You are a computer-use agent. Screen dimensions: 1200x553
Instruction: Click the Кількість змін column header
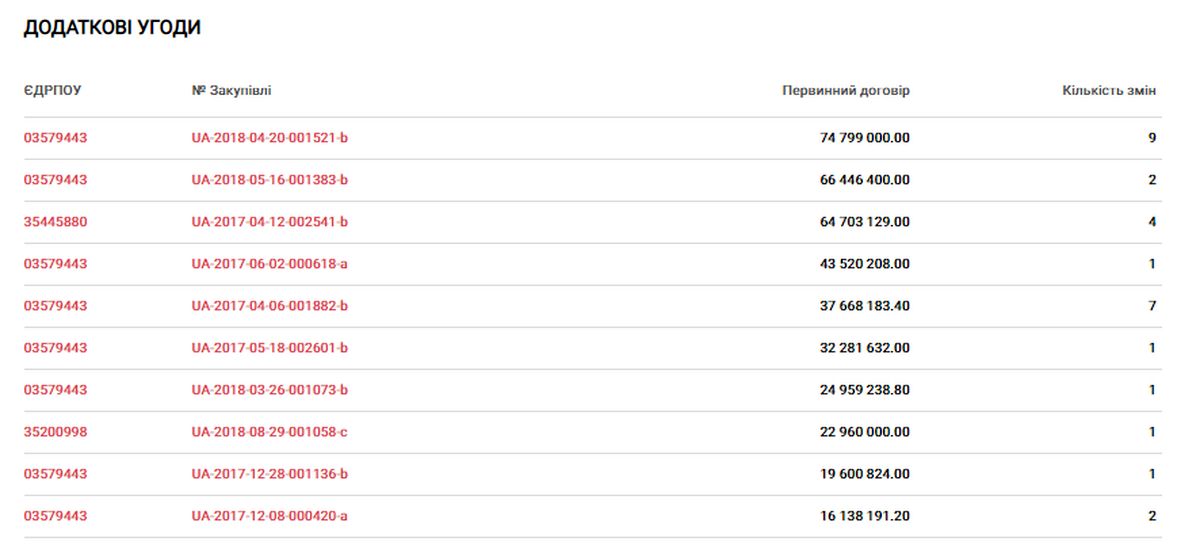coord(1109,91)
